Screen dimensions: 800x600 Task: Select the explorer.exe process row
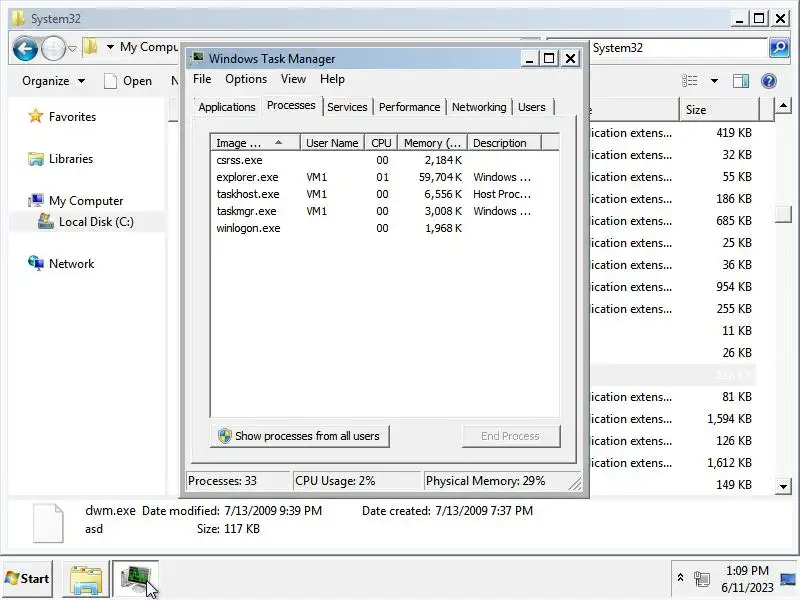[384, 177]
